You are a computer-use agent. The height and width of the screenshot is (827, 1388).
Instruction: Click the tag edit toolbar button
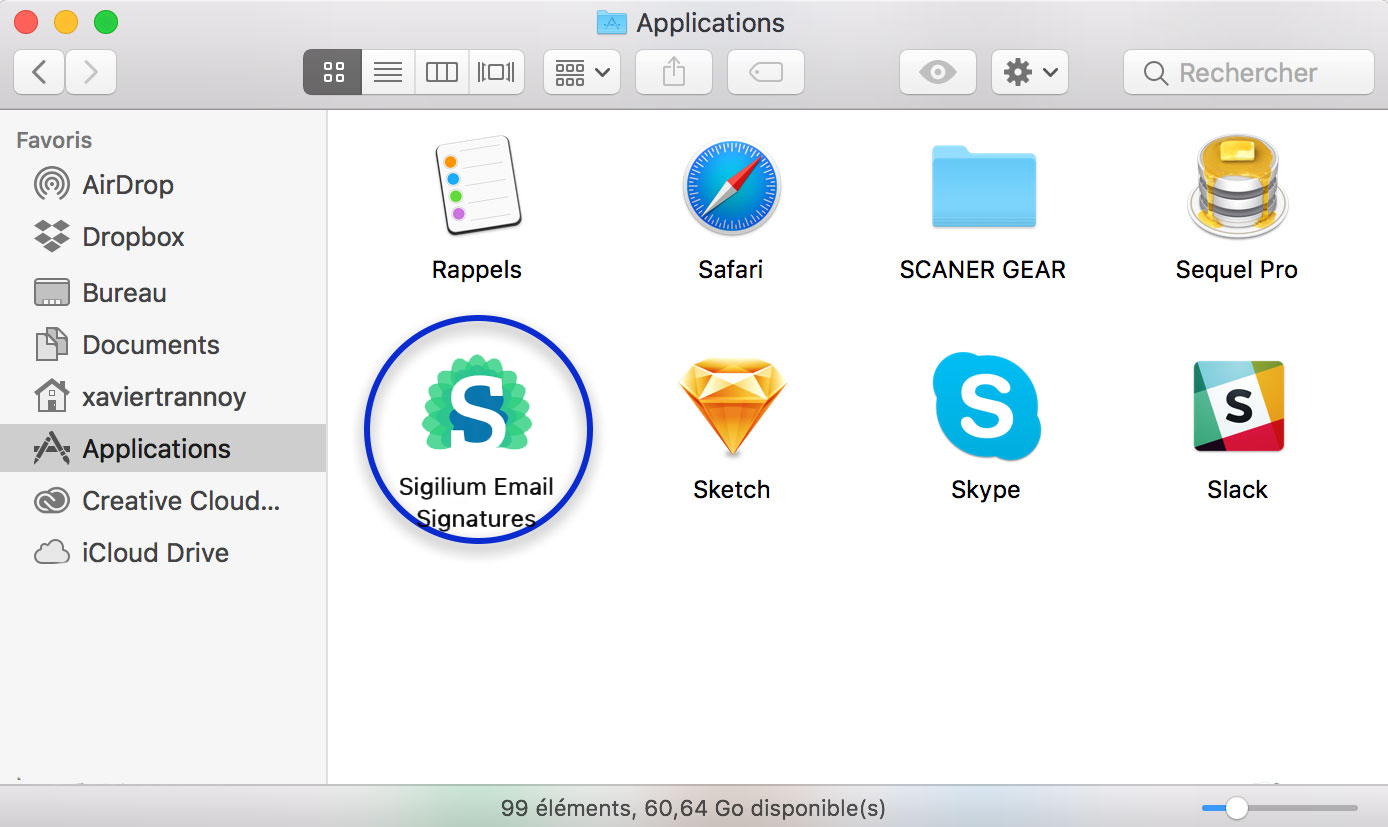(x=766, y=72)
